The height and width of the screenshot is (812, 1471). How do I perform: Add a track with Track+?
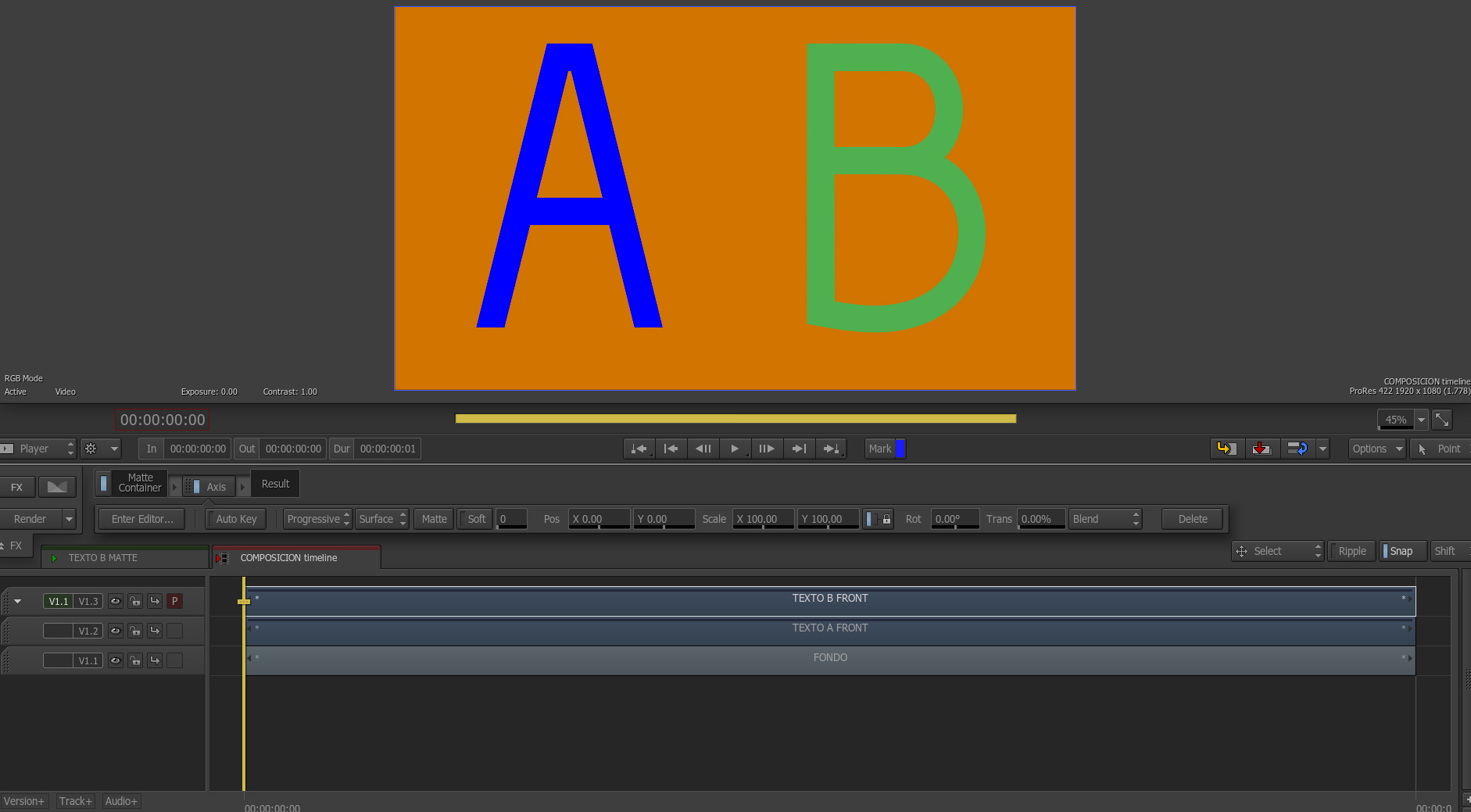76,801
